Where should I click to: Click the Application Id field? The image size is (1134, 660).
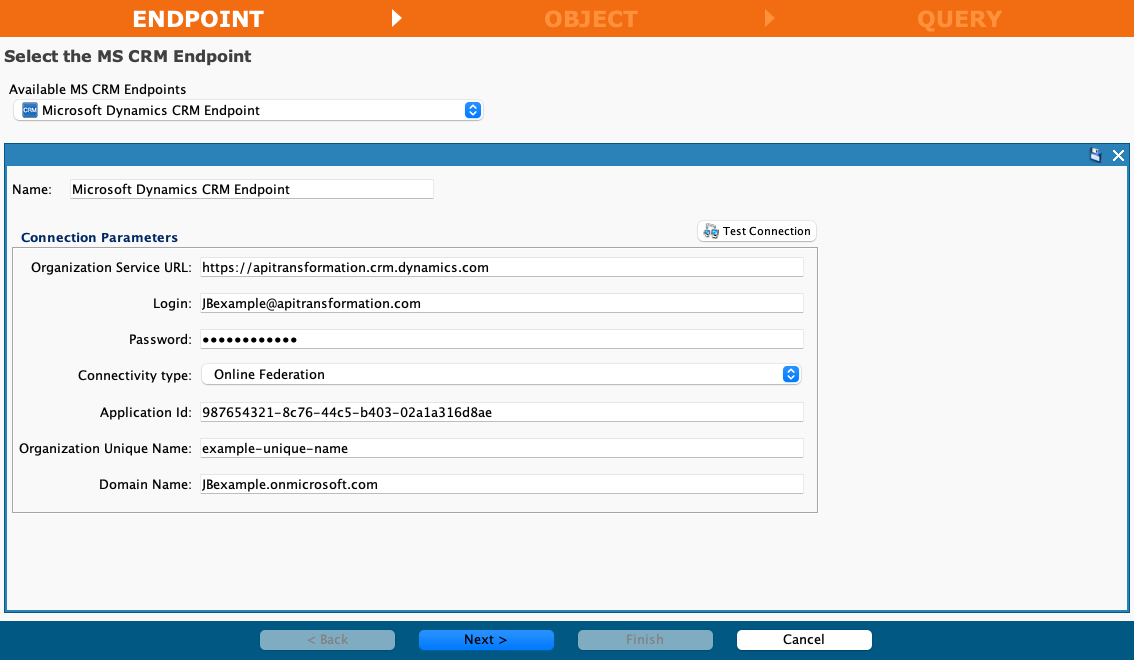tap(501, 412)
